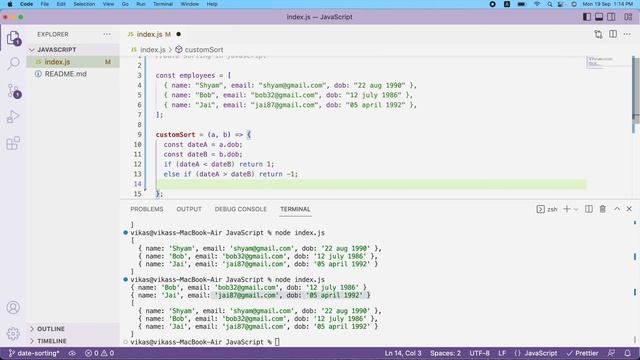640x360 pixels.
Task: Close the terminal panel
Action: coord(629,209)
